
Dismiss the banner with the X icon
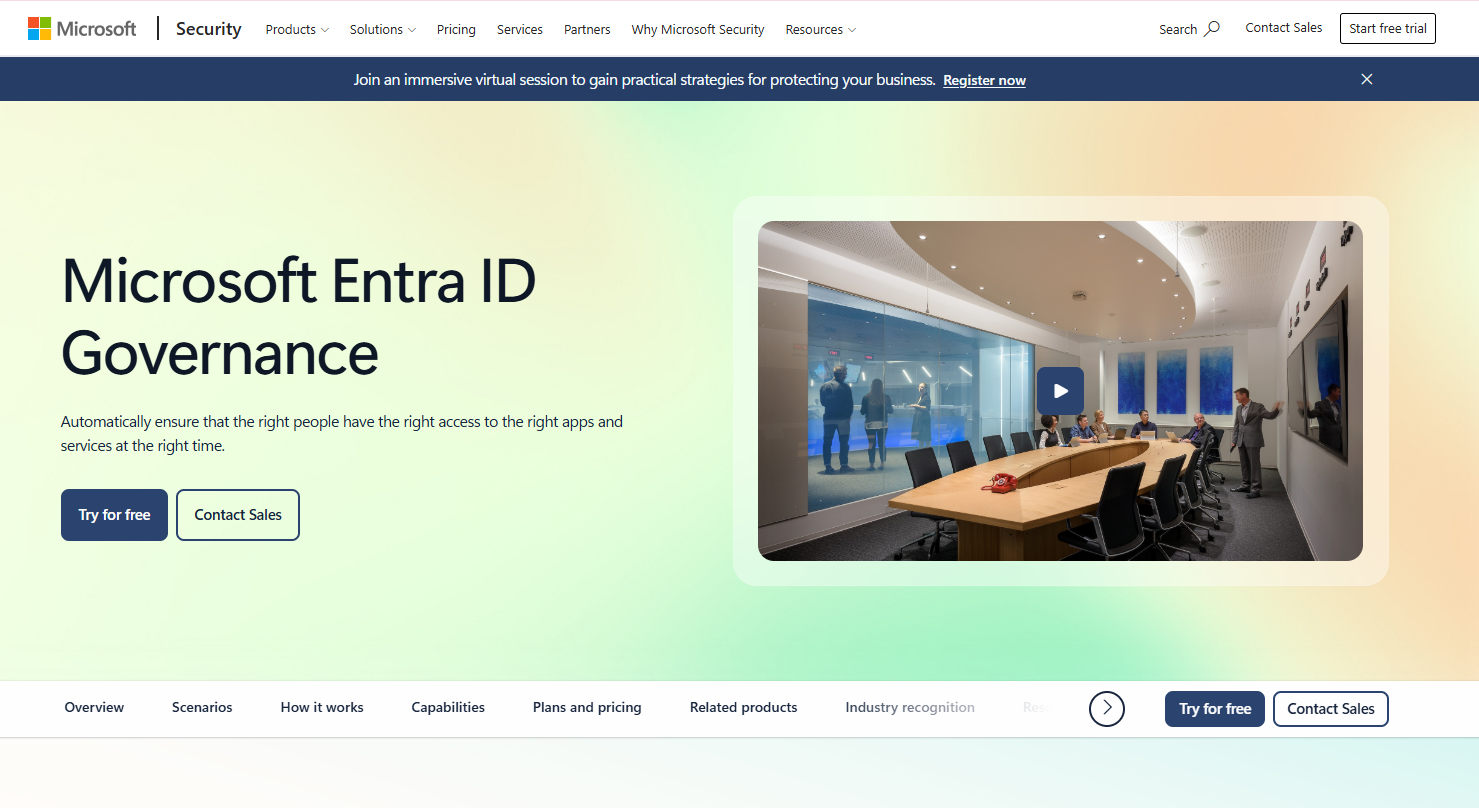click(x=1367, y=79)
